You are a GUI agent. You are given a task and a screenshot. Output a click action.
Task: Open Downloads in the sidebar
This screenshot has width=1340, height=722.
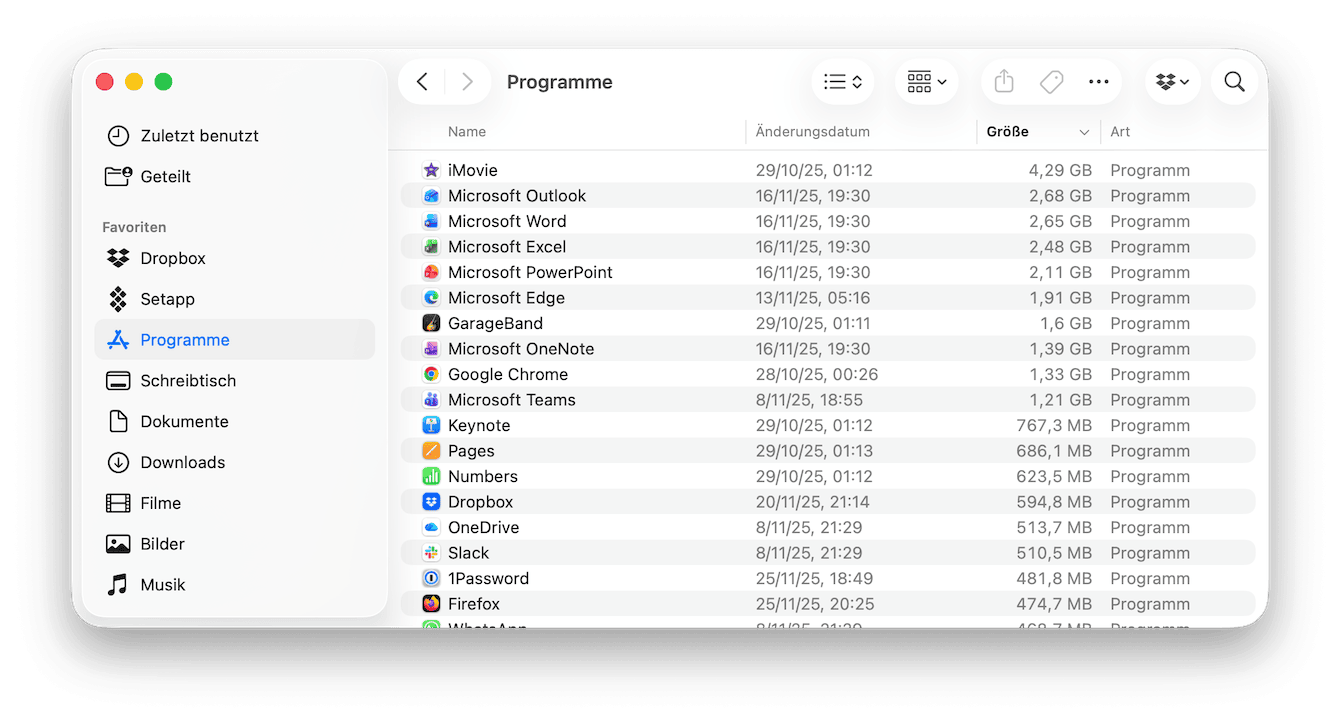(183, 463)
